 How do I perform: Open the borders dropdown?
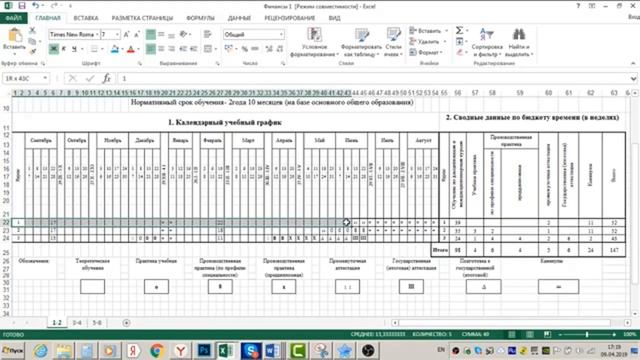coord(102,49)
